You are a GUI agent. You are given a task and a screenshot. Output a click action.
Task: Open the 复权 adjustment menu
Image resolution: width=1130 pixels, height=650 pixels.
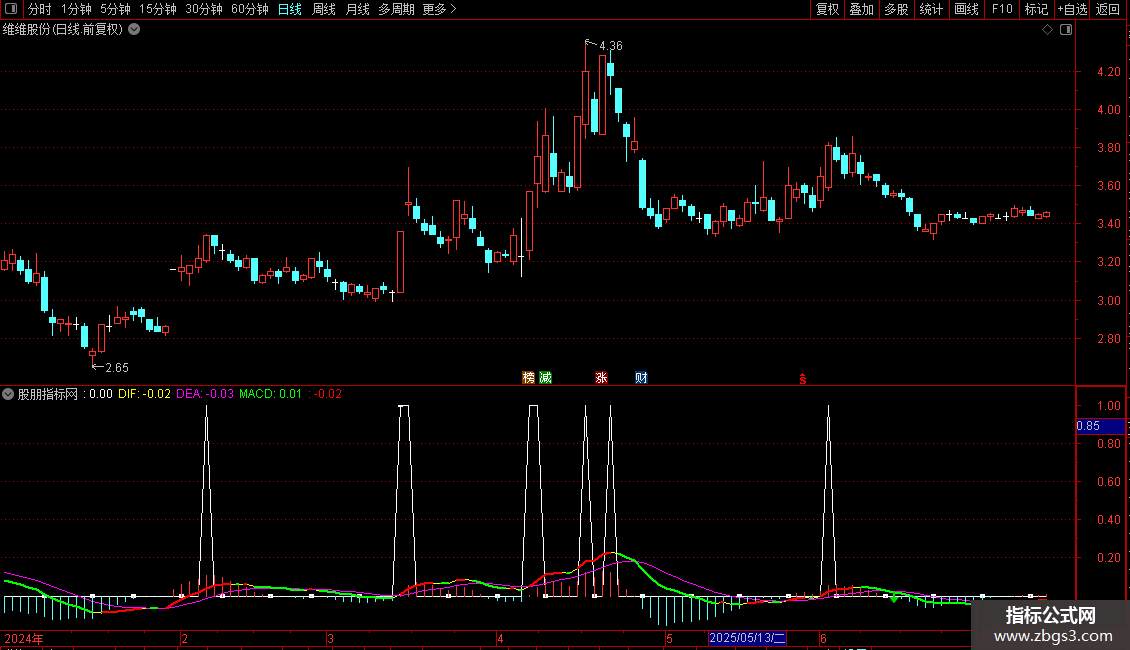pyautogui.click(x=827, y=9)
